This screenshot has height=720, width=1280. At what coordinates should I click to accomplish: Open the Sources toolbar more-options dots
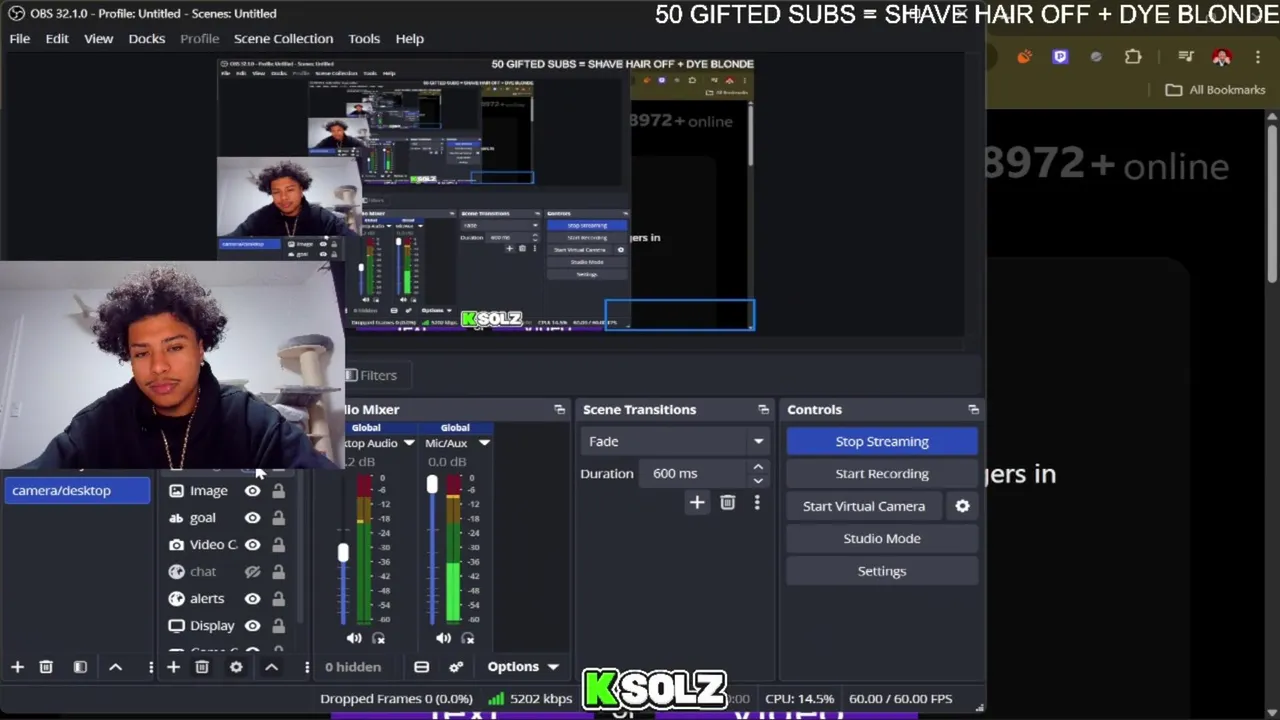pos(306,667)
